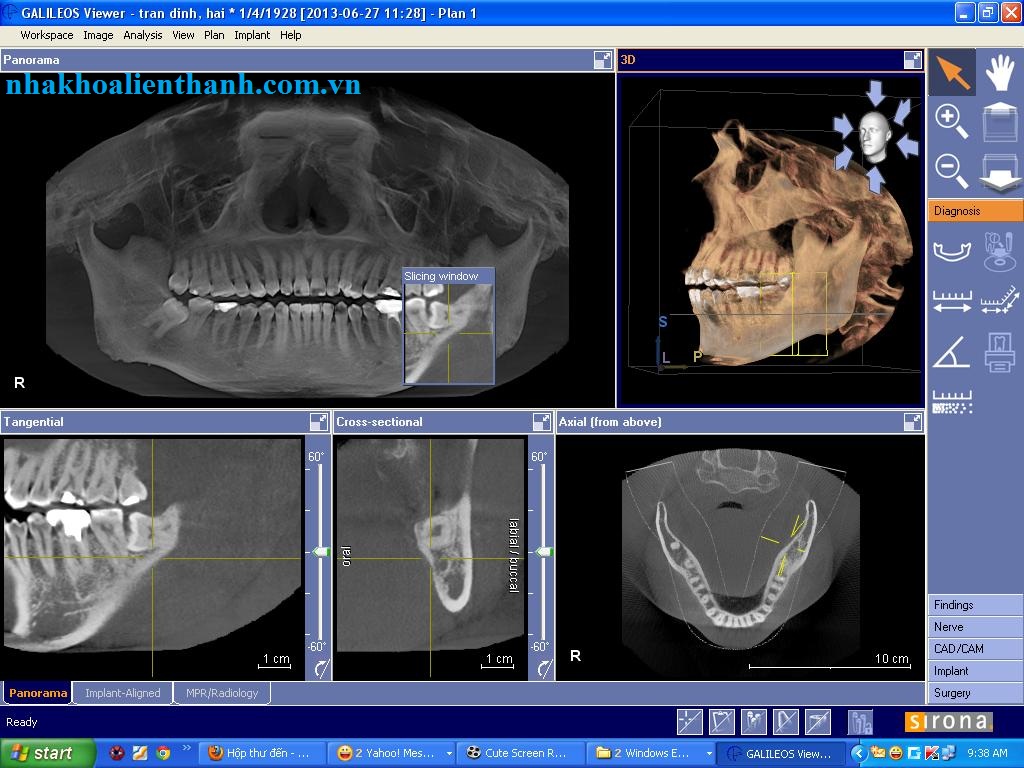1024x768 pixels.
Task: Toggle implants visibility button in status bar
Action: coord(754,722)
